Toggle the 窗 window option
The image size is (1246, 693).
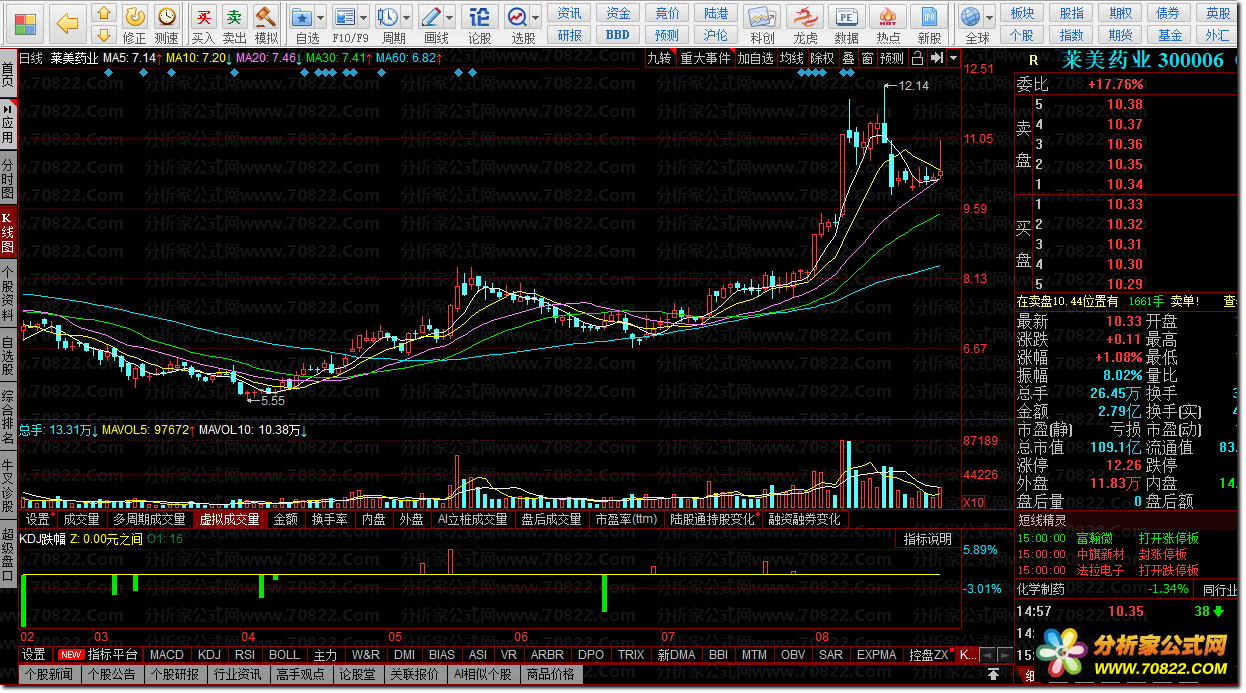(x=867, y=58)
